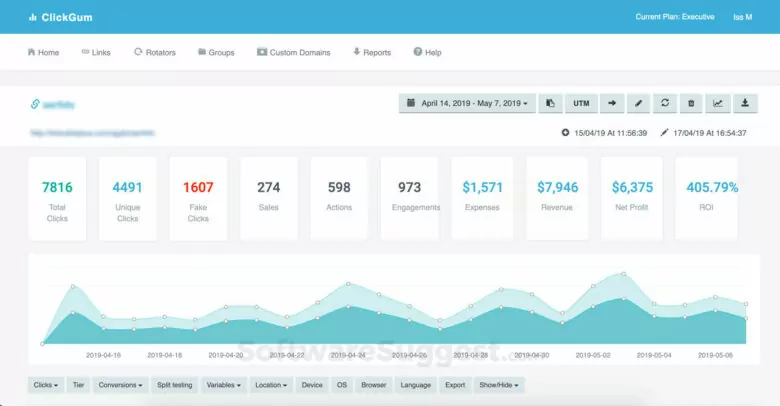Open the line chart icon button

pos(718,103)
